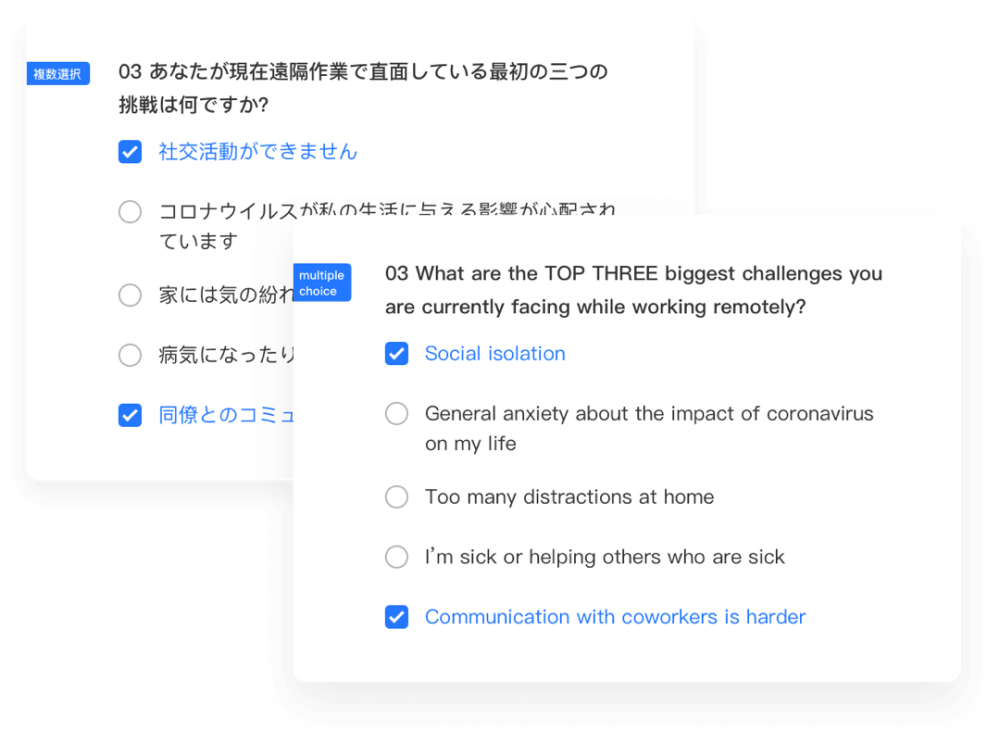Select the 病気になったり radio circle
Viewport: 1000px width, 742px height.
130,355
